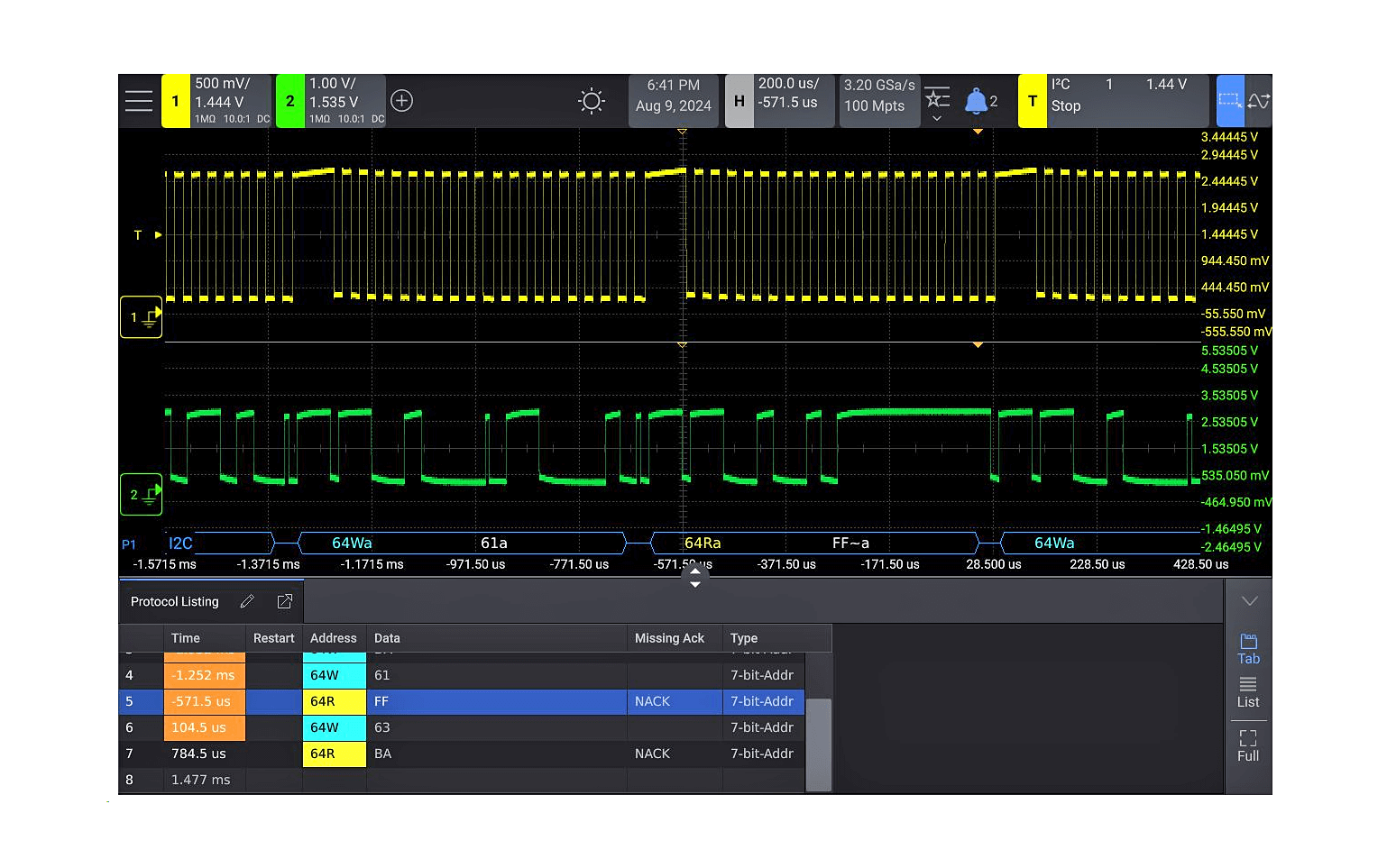Viewport: 1387px width, 868px height.
Task: Open the notifications bell
Action: tap(977, 101)
